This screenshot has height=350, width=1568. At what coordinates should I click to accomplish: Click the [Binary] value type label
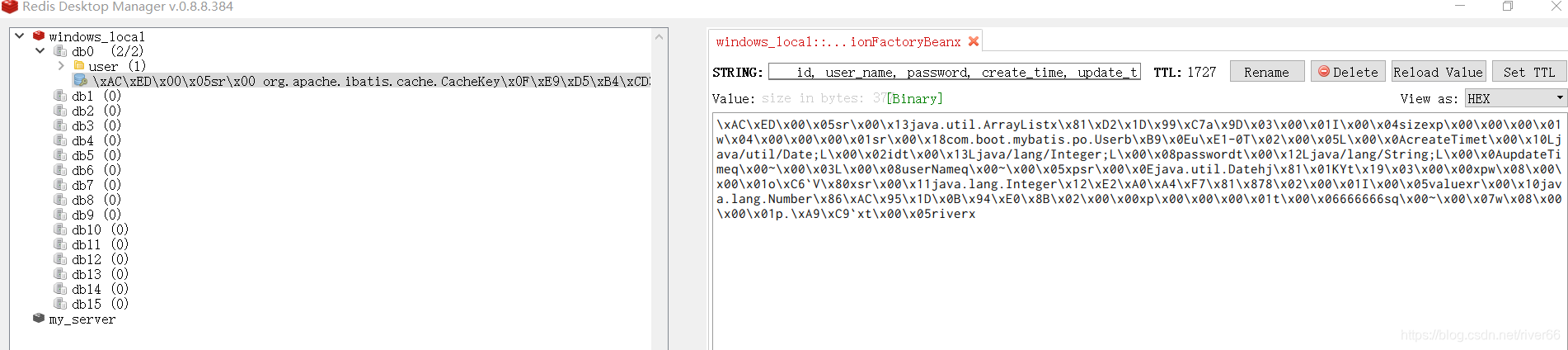[x=914, y=99]
